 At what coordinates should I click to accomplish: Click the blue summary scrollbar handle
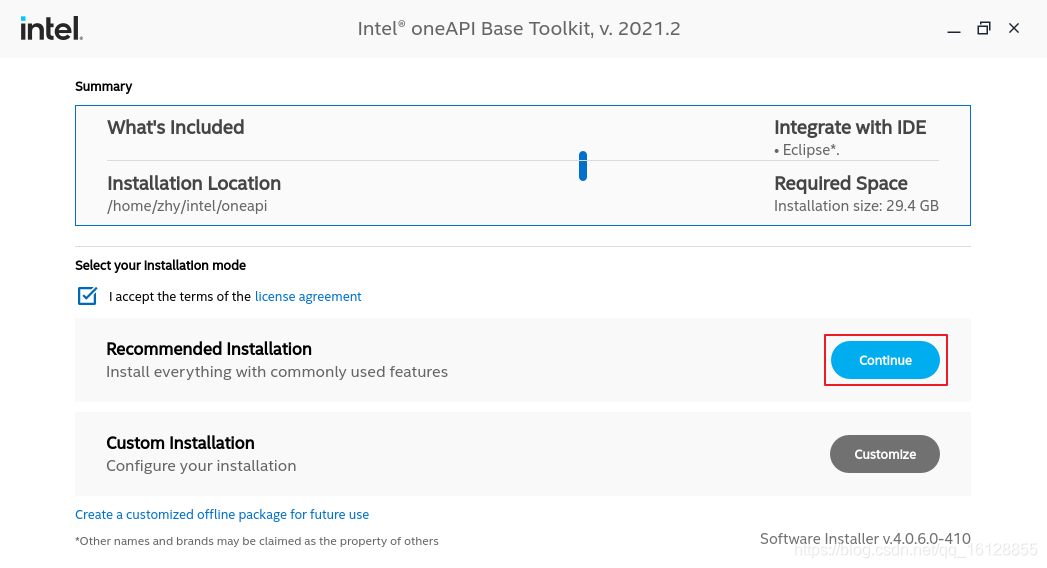[x=583, y=166]
